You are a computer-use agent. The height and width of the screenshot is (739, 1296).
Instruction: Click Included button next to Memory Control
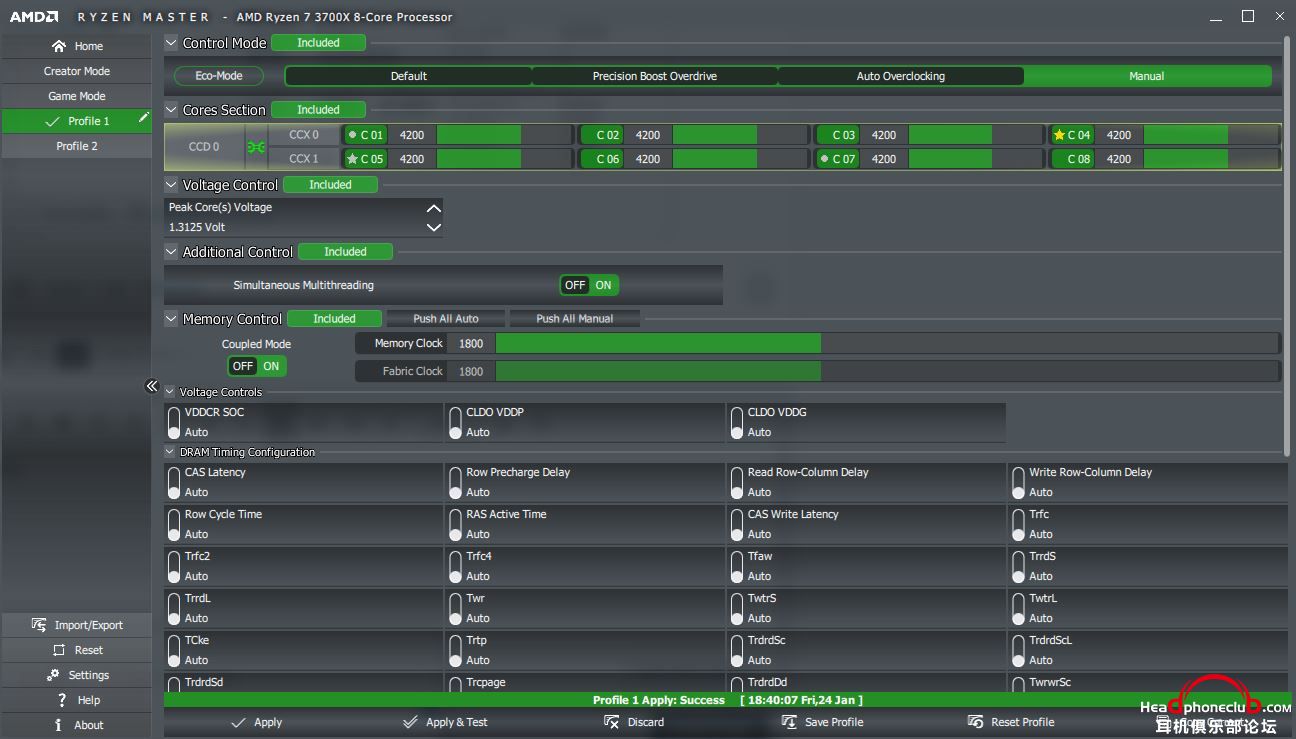[334, 319]
